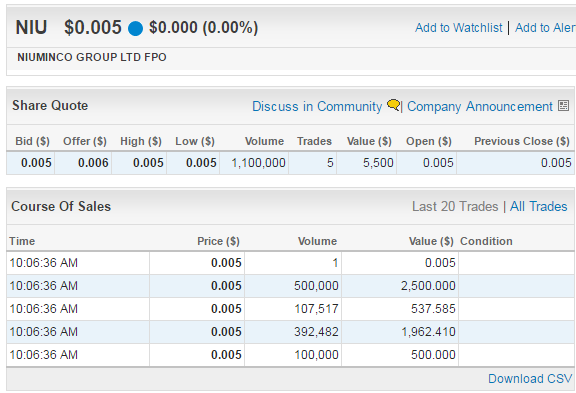576x393 pixels.
Task: Click the trade volume 100,000
Action: pos(316,355)
